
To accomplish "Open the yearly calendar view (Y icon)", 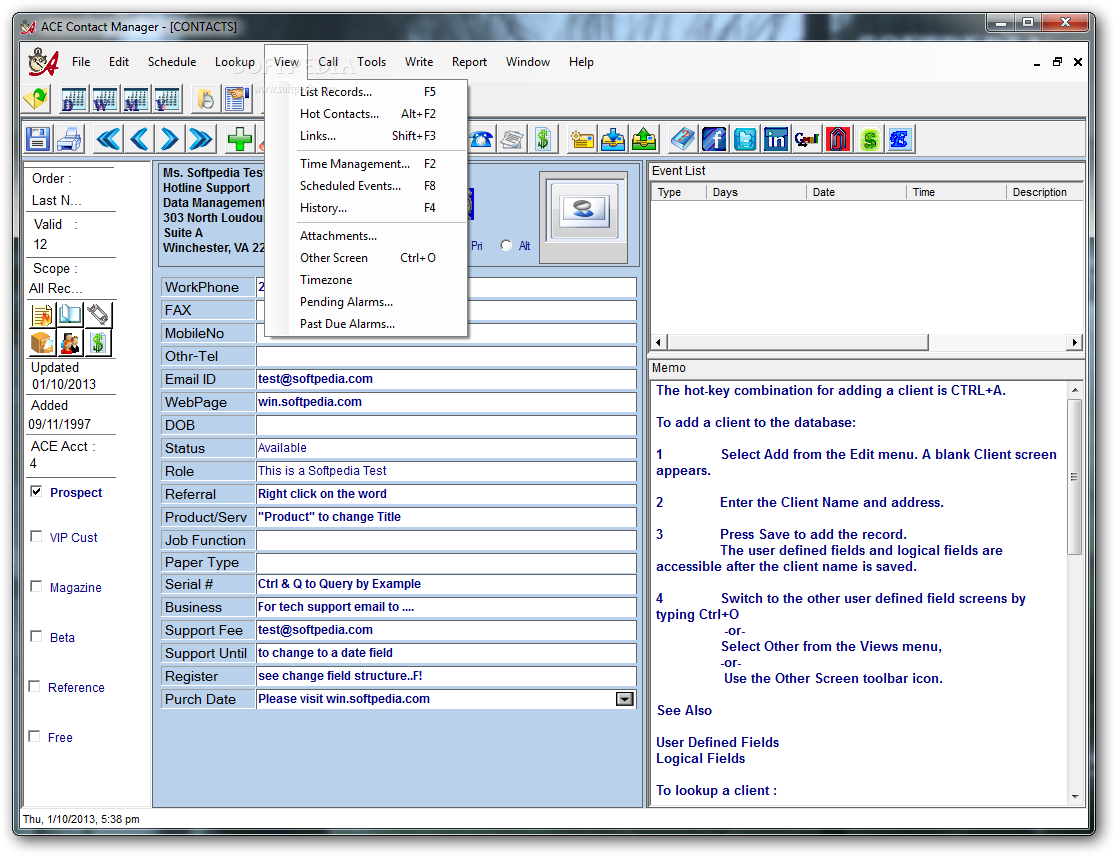I will pos(167,99).
